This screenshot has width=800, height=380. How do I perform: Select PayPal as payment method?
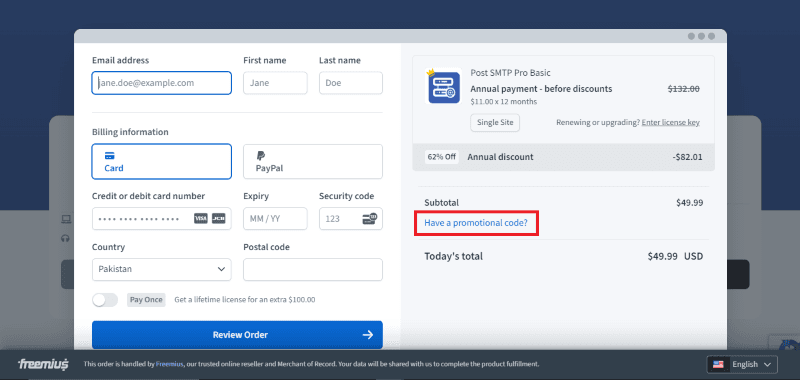click(x=313, y=162)
